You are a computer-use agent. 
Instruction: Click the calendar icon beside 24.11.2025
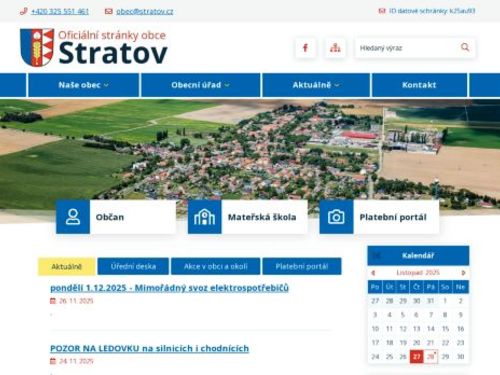click(53, 361)
